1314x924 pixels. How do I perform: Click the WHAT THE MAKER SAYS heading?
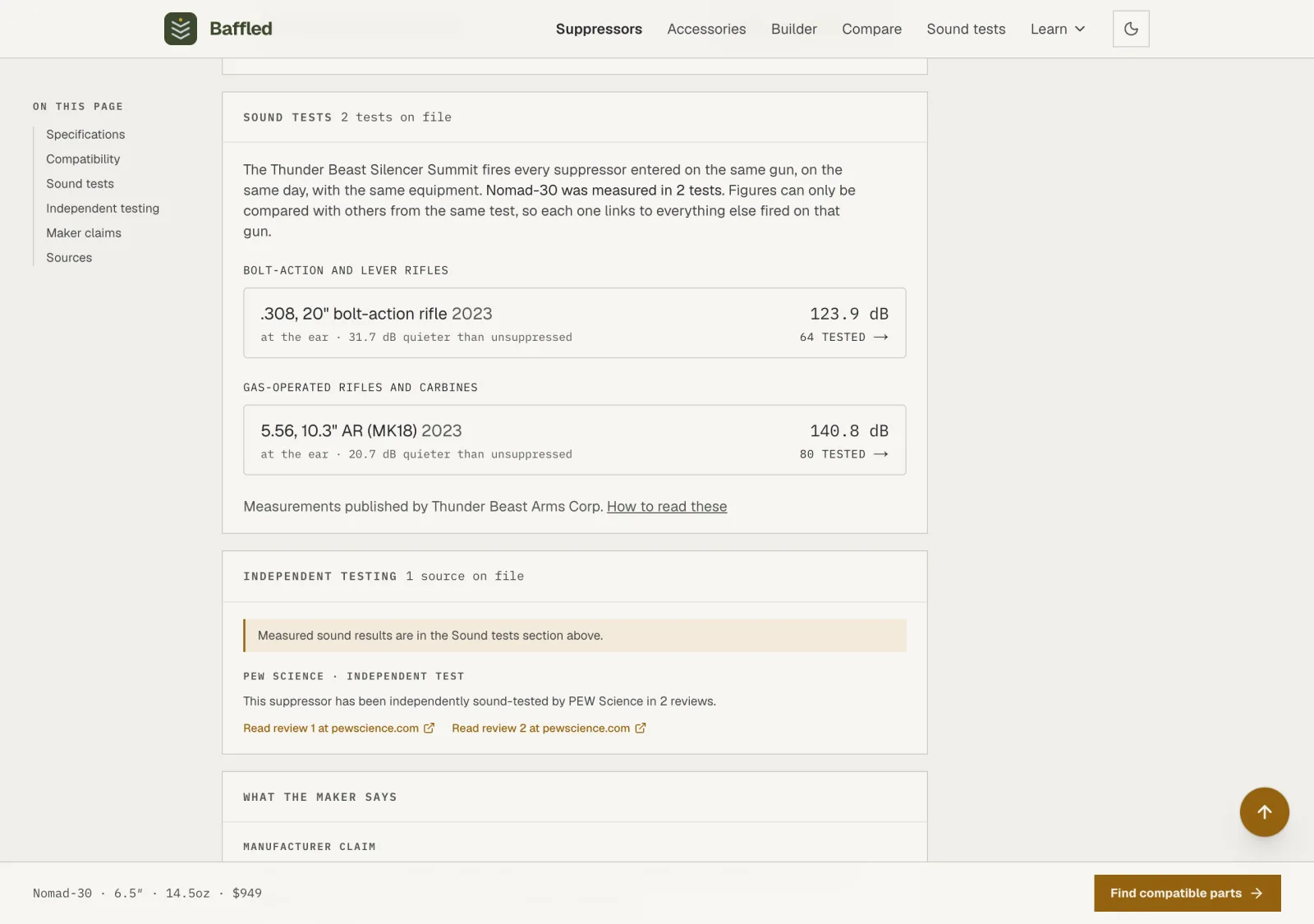click(319, 798)
